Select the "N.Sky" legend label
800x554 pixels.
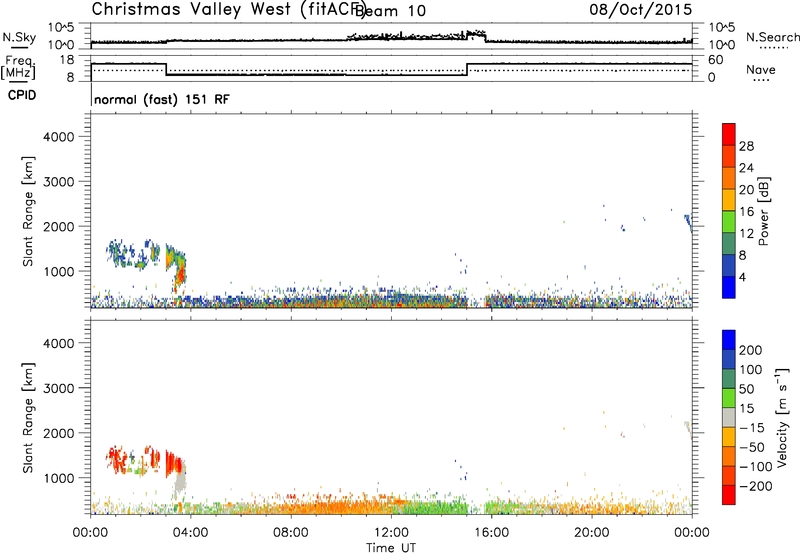[x=19, y=37]
